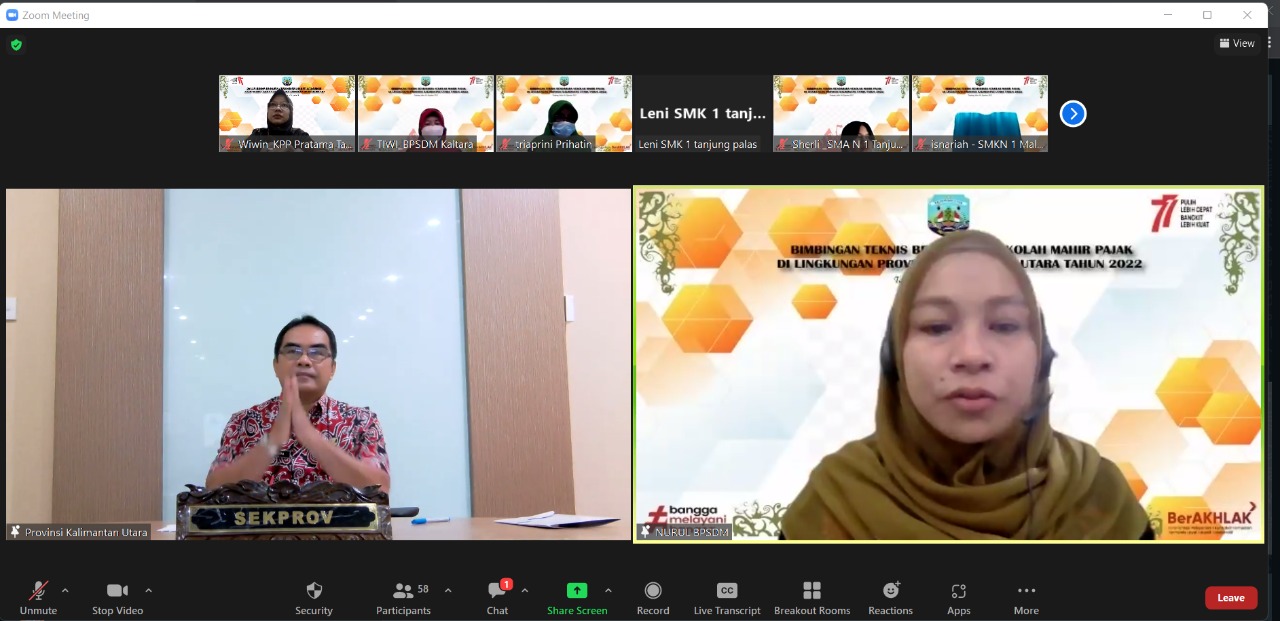Expand audio options arrow next to Unmute
1280x621 pixels.
(x=65, y=590)
